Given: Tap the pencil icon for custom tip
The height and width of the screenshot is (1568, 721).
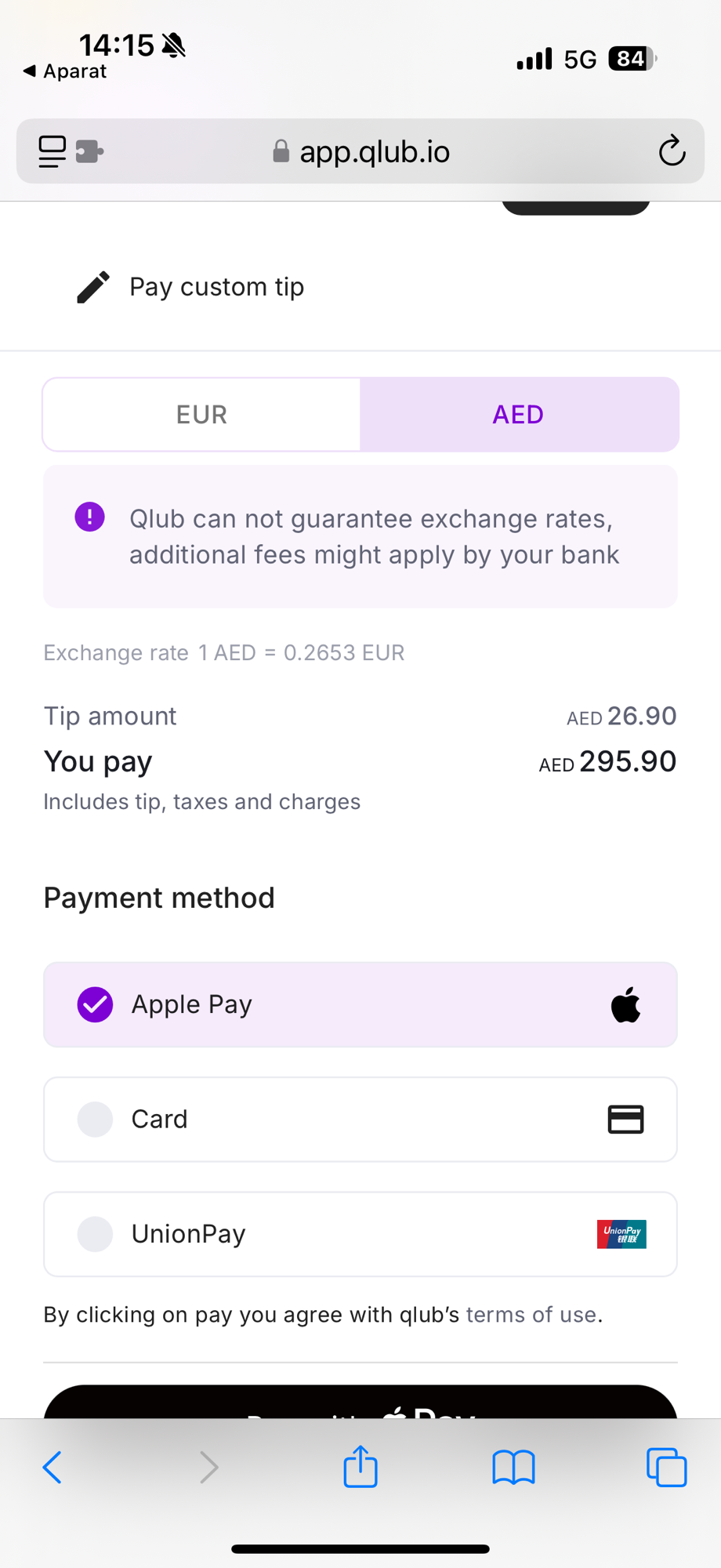Looking at the screenshot, I should coord(92,287).
